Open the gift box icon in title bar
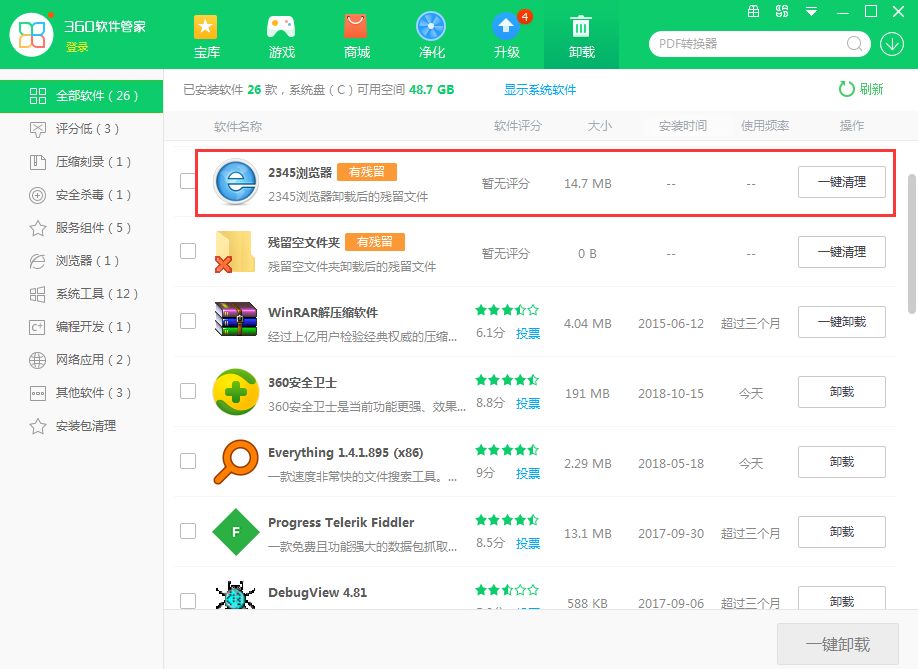The image size is (918, 669). (753, 11)
